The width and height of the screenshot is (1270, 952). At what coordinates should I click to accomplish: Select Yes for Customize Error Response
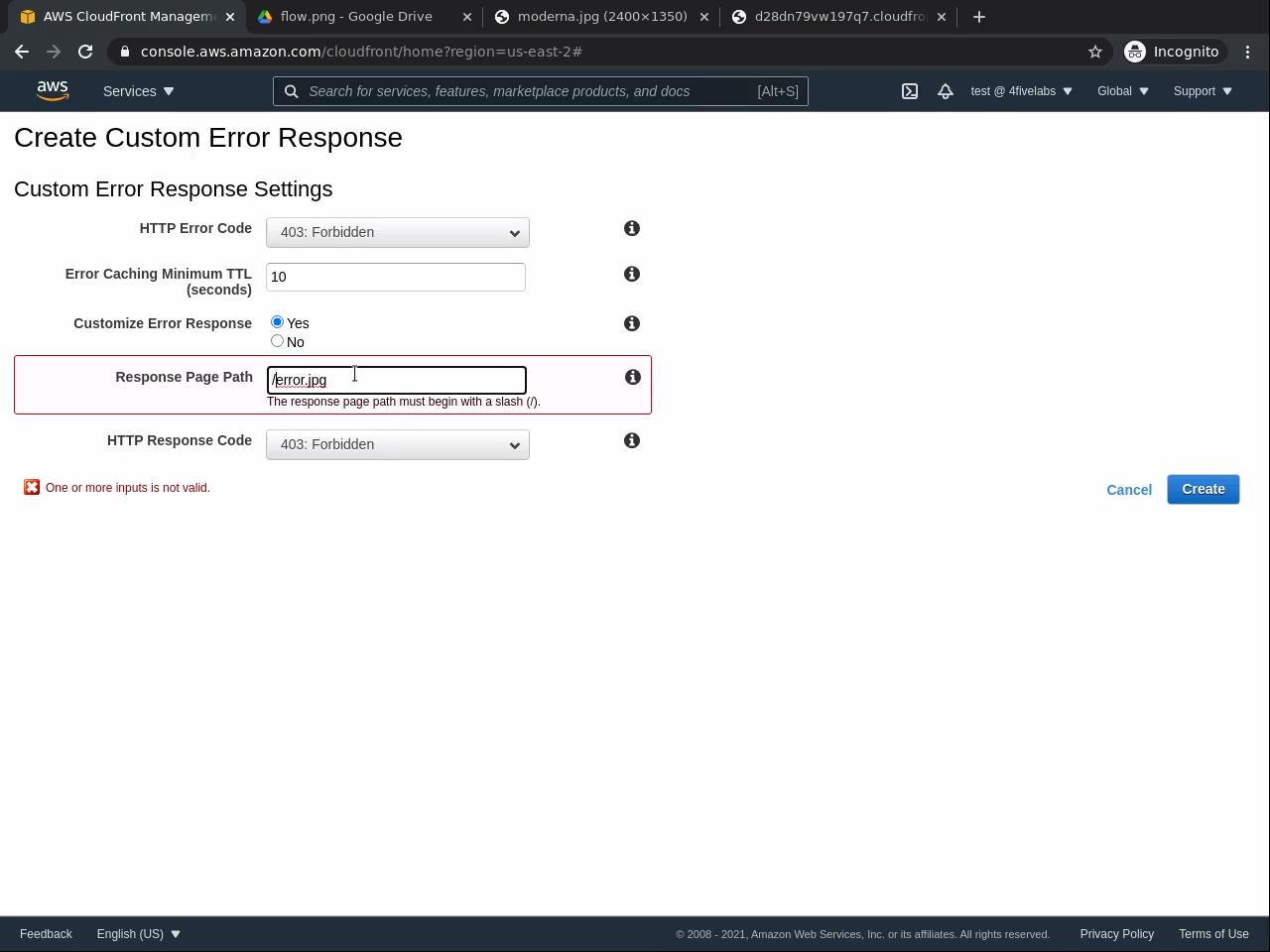tap(278, 322)
